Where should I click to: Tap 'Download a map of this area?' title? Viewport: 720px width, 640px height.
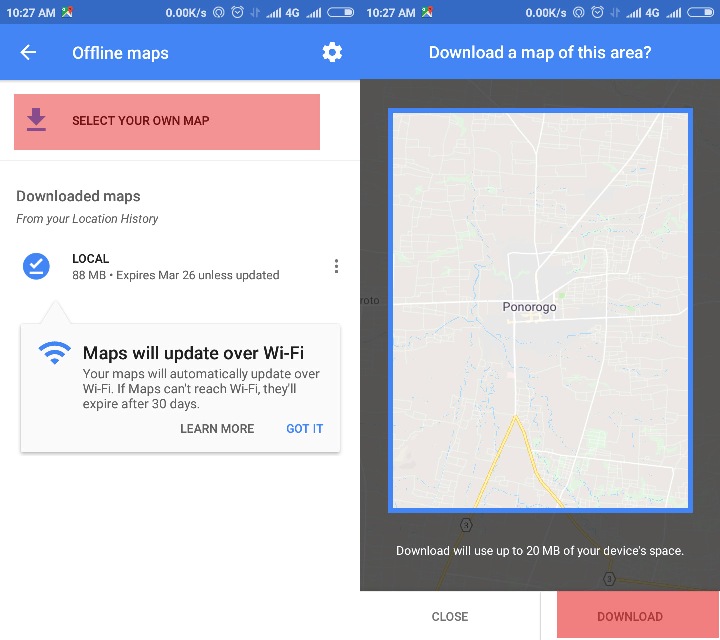click(x=540, y=52)
